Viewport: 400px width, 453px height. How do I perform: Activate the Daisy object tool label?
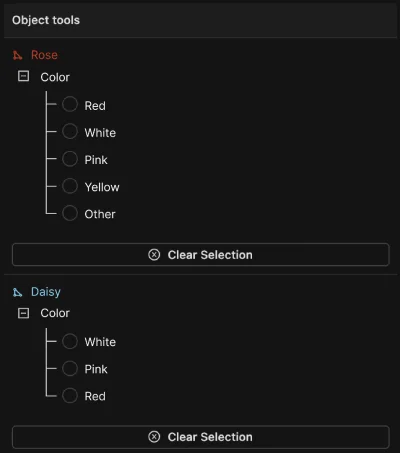(x=46, y=292)
